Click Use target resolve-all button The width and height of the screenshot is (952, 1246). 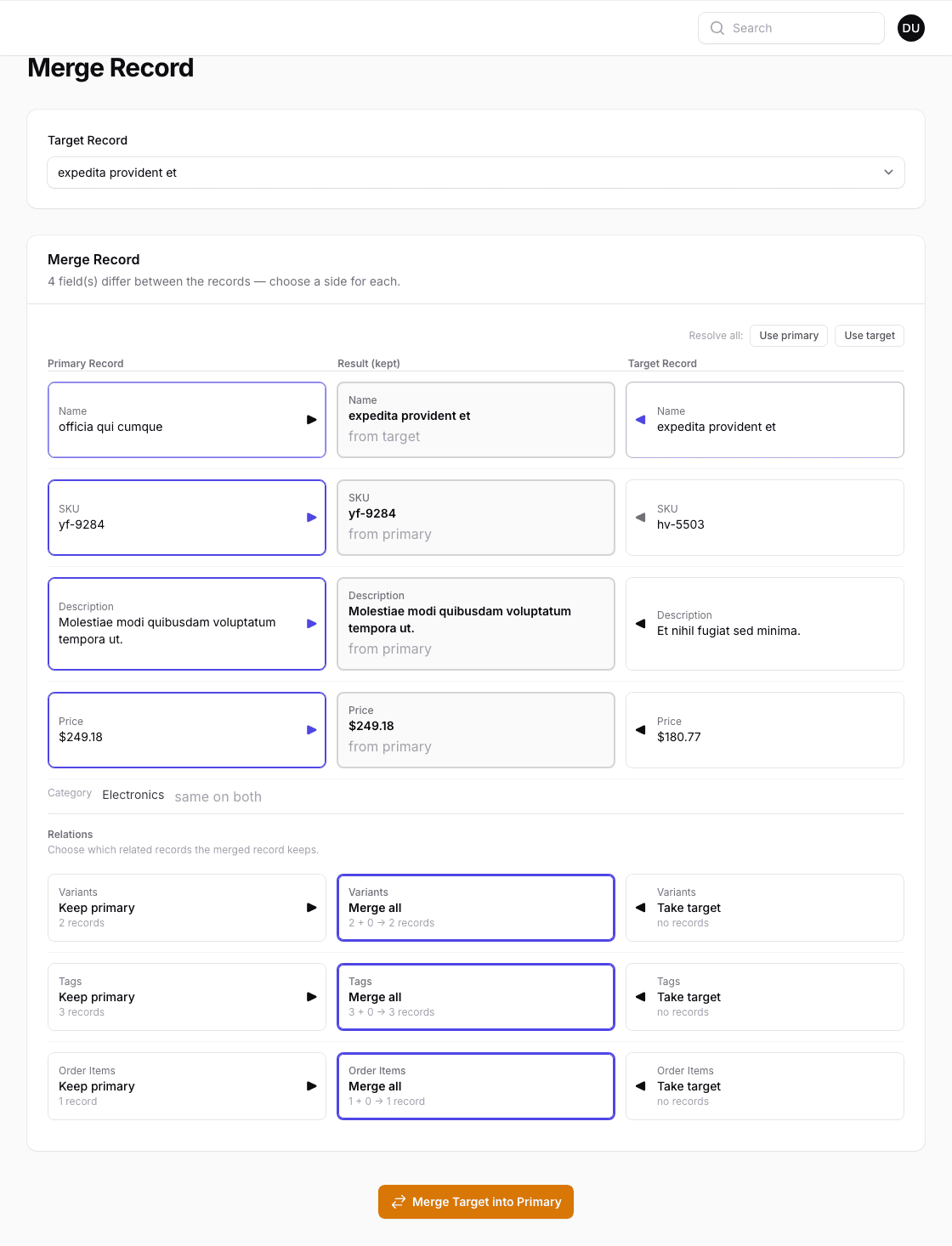click(870, 336)
